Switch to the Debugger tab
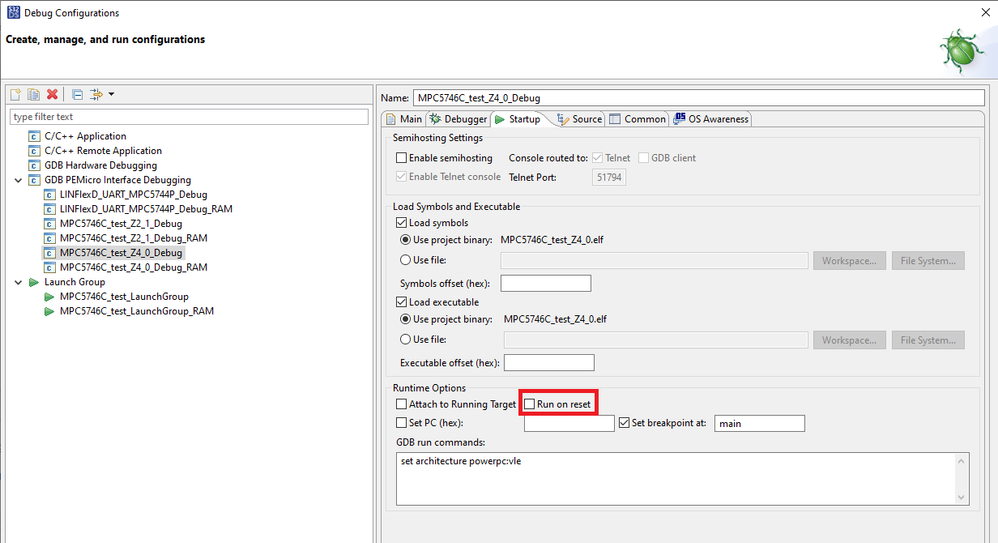Screen dimensions: 998x543 (x=458, y=119)
